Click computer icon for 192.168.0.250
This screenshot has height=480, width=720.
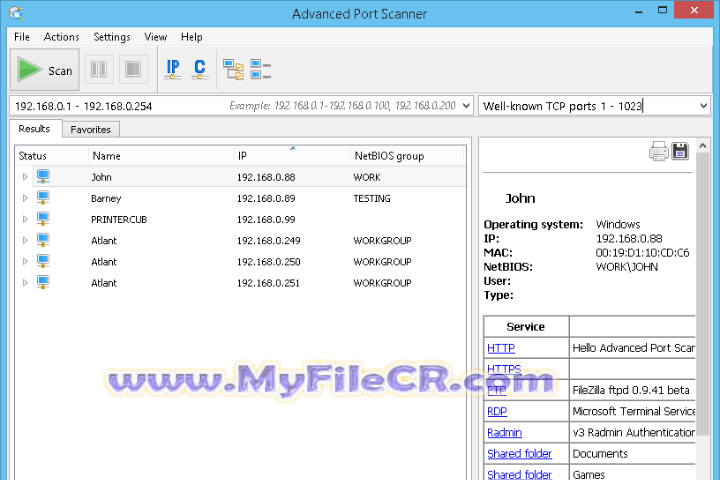(43, 261)
